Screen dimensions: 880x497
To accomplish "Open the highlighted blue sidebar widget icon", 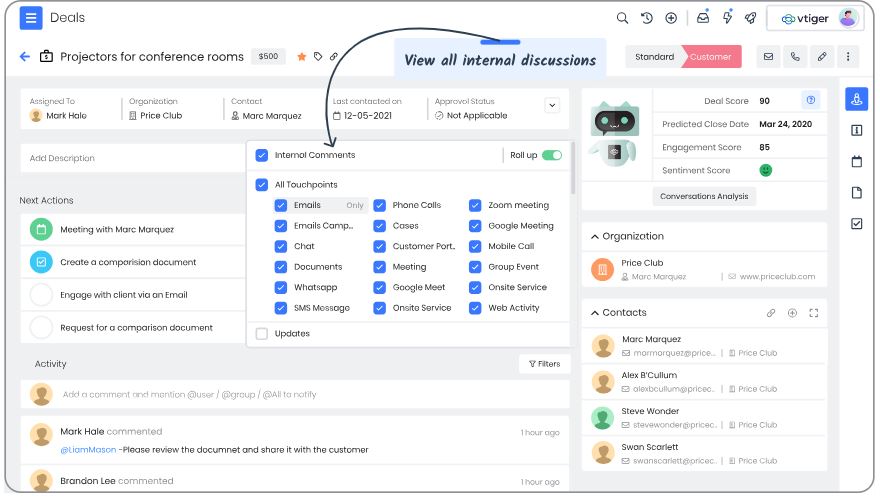I will (x=856, y=99).
